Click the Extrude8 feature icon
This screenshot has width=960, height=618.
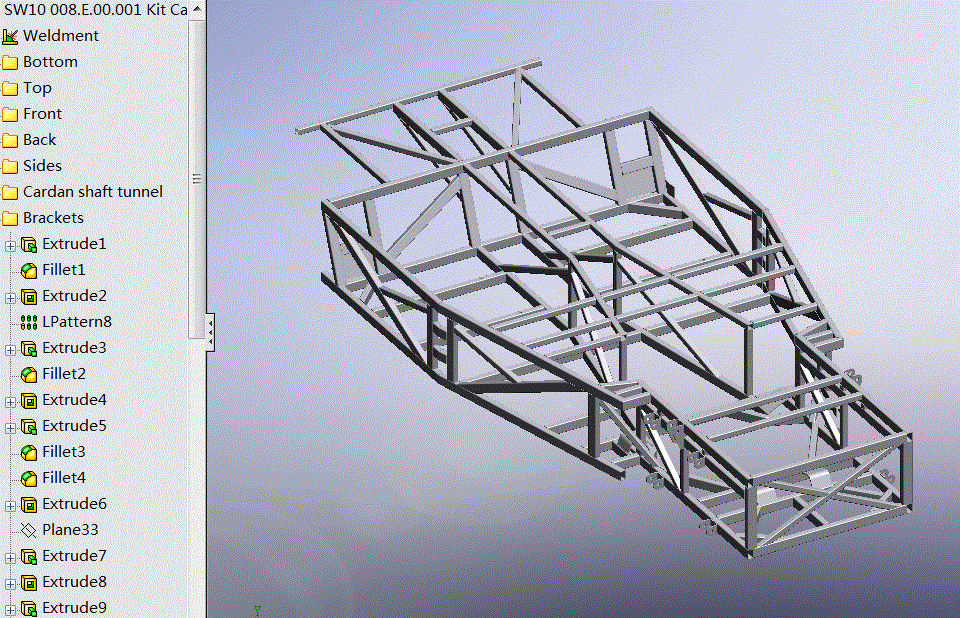pyautogui.click(x=29, y=583)
